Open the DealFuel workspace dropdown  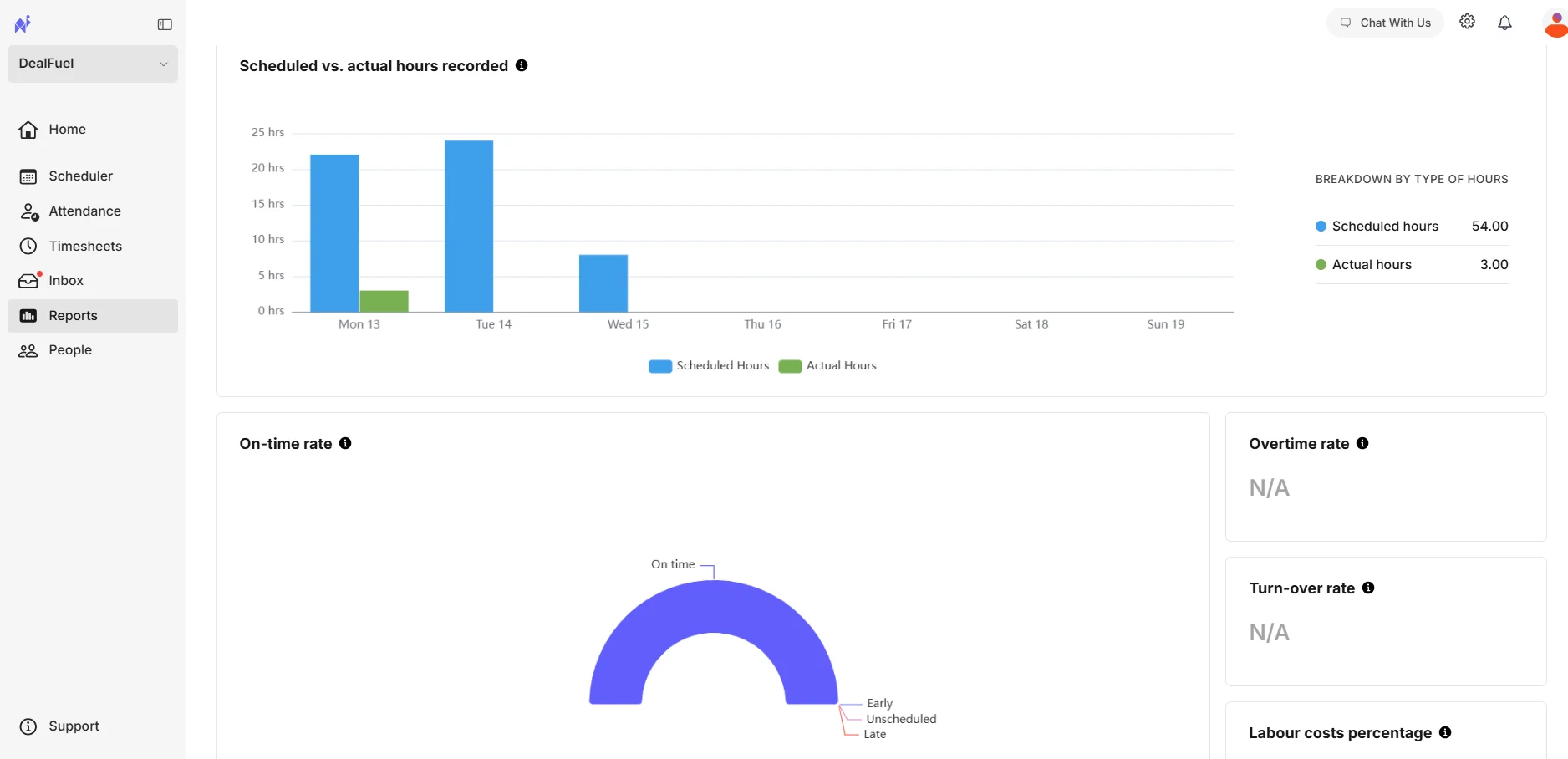tap(93, 64)
